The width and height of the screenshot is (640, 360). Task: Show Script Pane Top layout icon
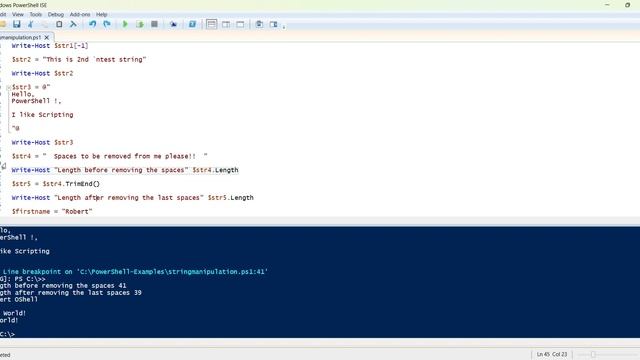click(211, 24)
